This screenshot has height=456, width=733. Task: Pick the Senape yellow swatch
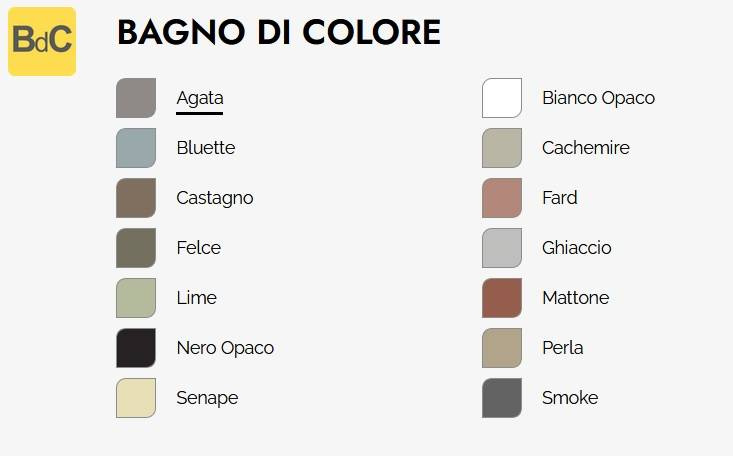136,398
